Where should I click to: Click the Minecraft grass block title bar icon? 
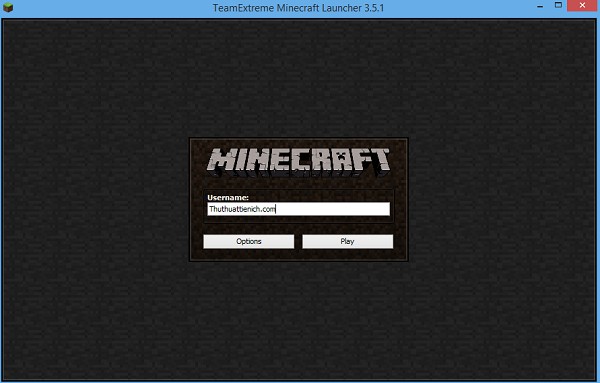tap(8, 7)
